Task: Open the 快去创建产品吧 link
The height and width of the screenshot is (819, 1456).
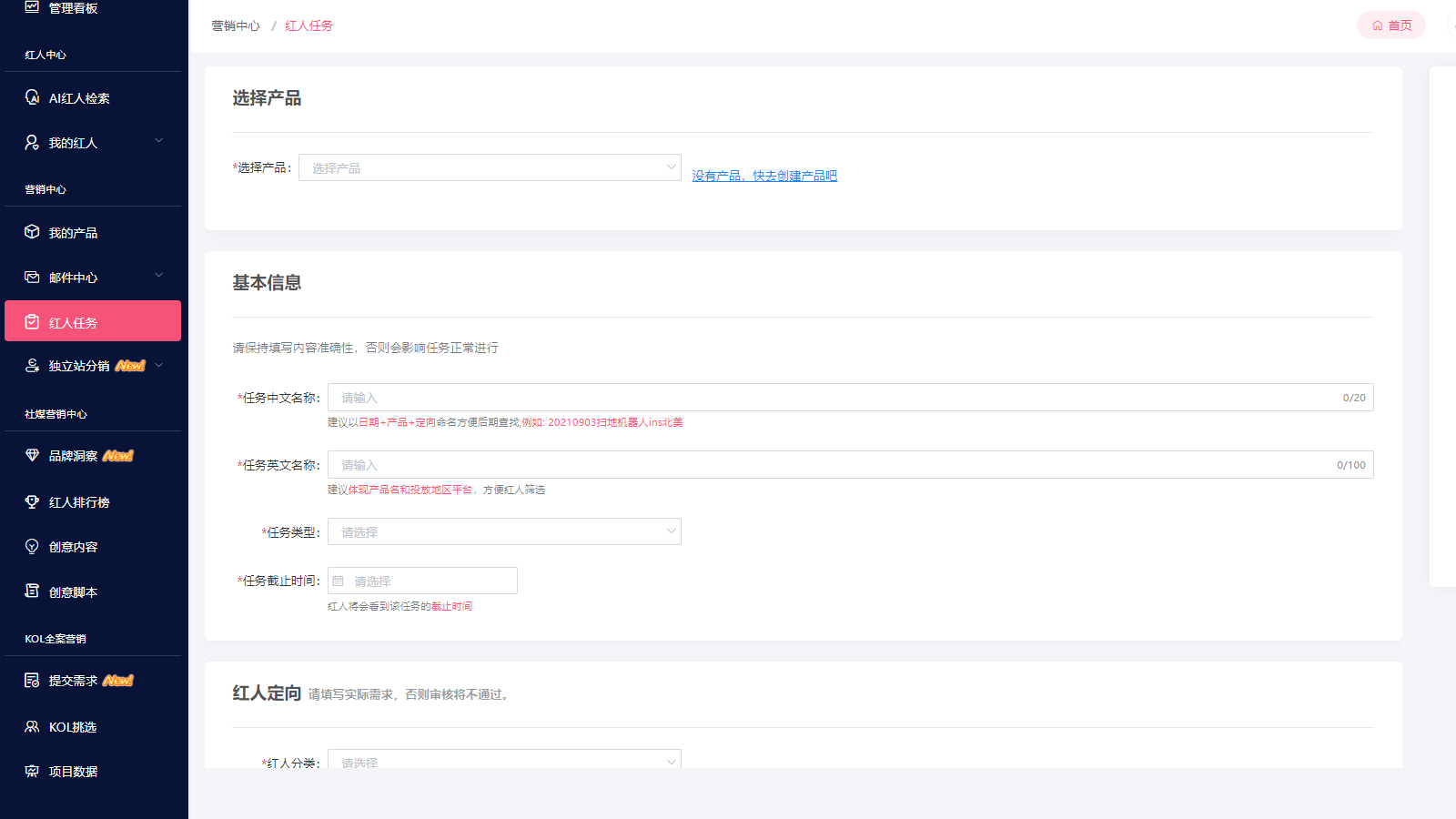Action: coord(763,175)
